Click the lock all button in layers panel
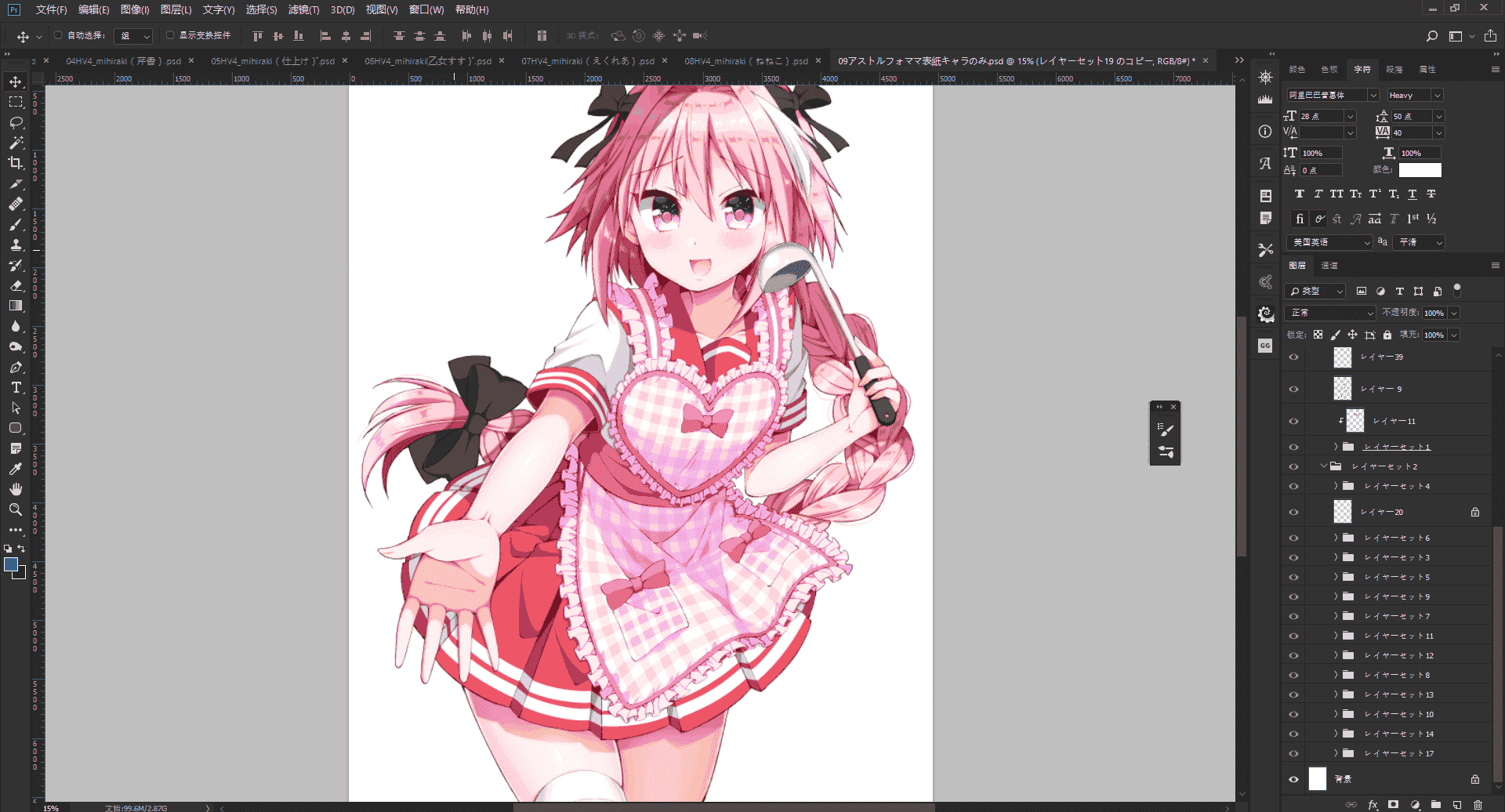1505x812 pixels. point(1387,335)
